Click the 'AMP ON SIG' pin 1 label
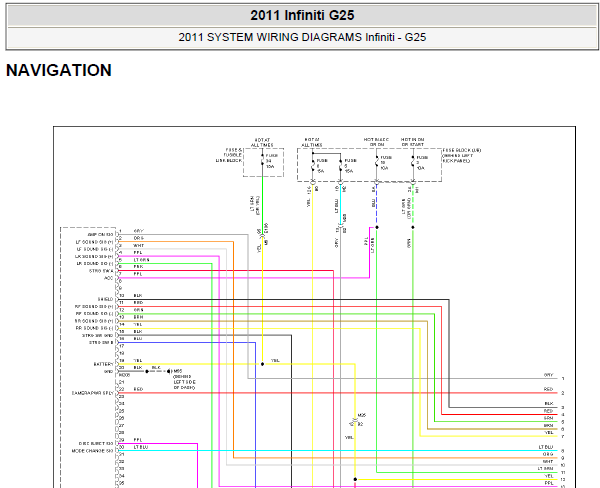The width and height of the screenshot is (600, 488). click(100, 235)
